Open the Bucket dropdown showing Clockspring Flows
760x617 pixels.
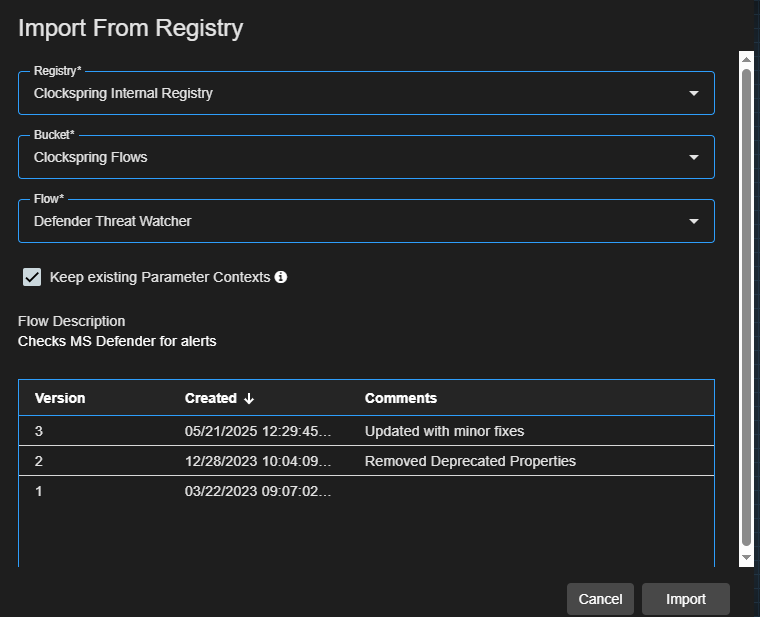[x=366, y=157]
